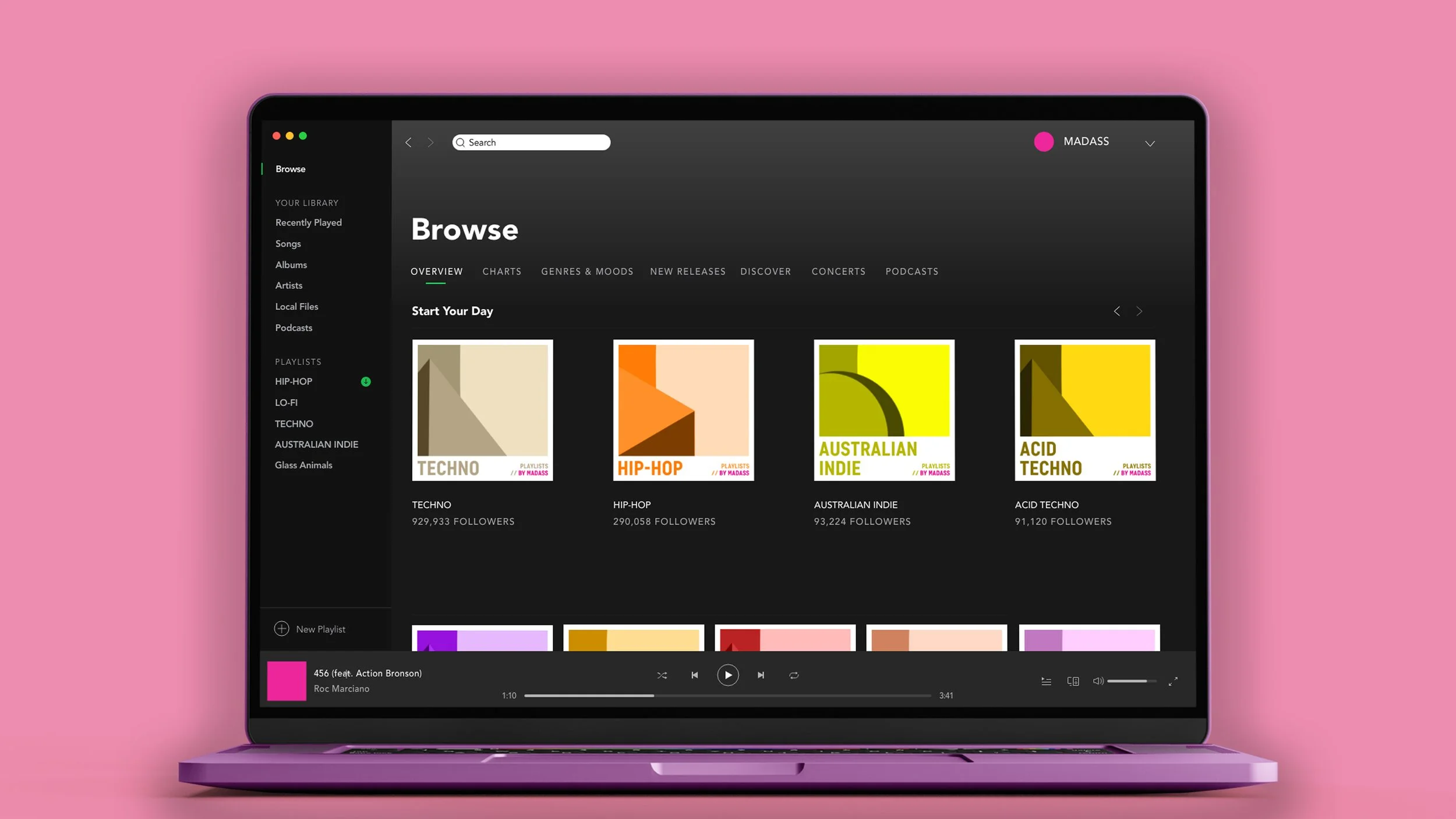
Task: Open MADASS username link
Action: [1086, 141]
